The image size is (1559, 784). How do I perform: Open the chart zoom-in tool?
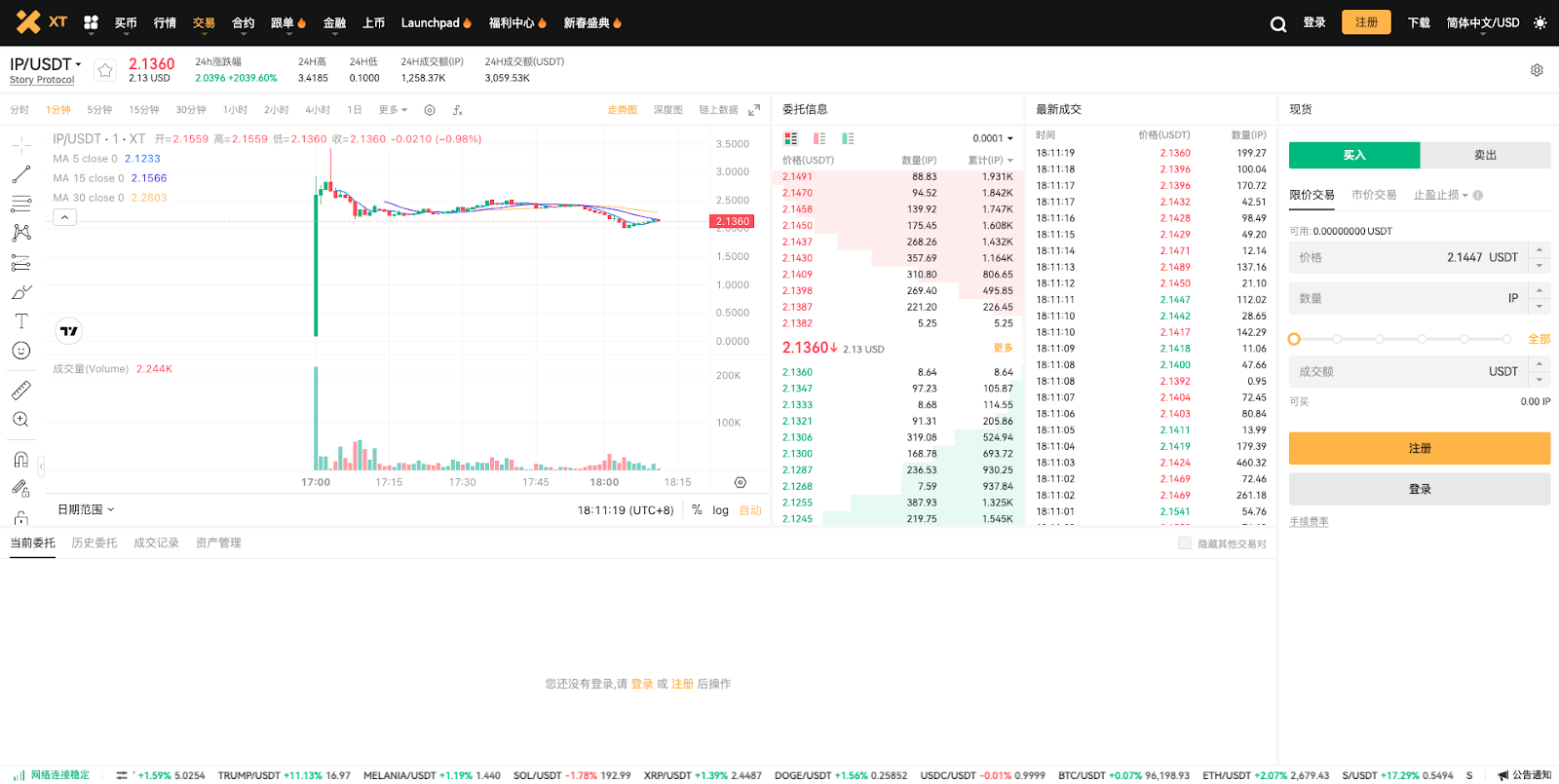21,420
